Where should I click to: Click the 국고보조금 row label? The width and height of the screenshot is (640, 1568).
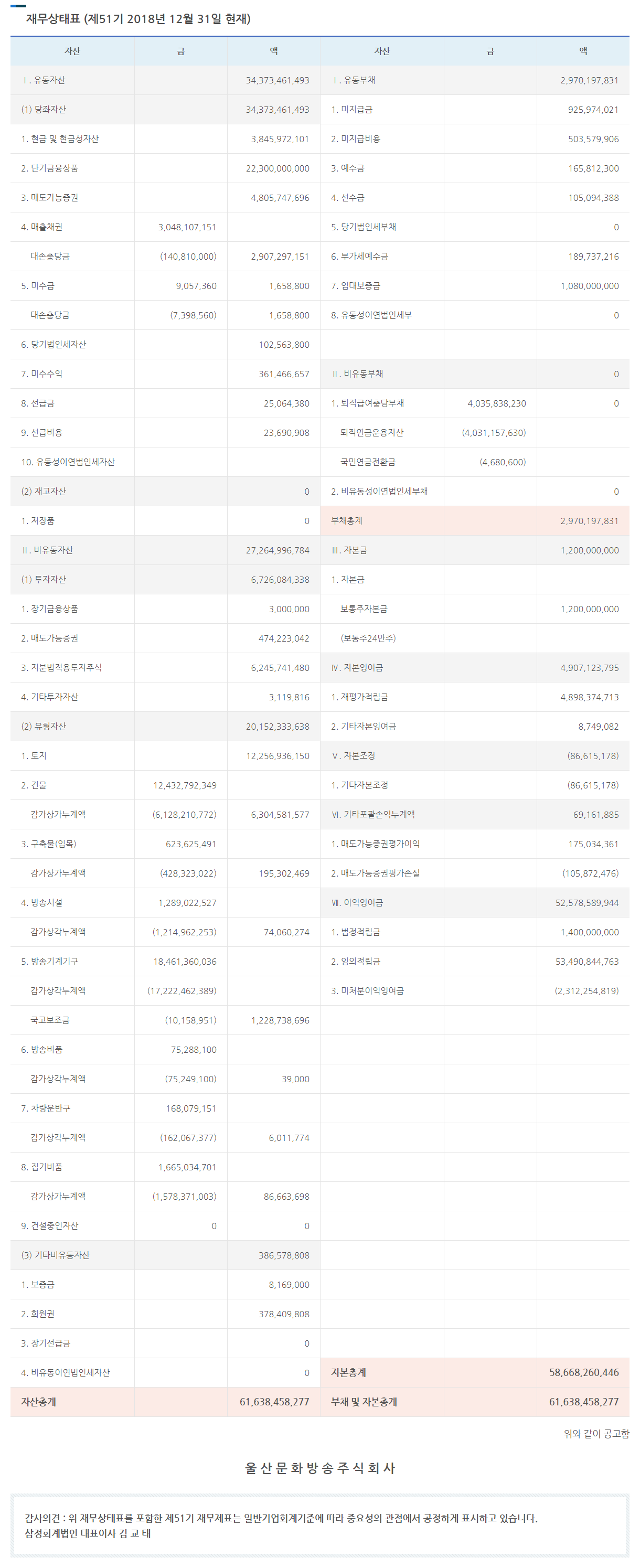pos(50,1020)
